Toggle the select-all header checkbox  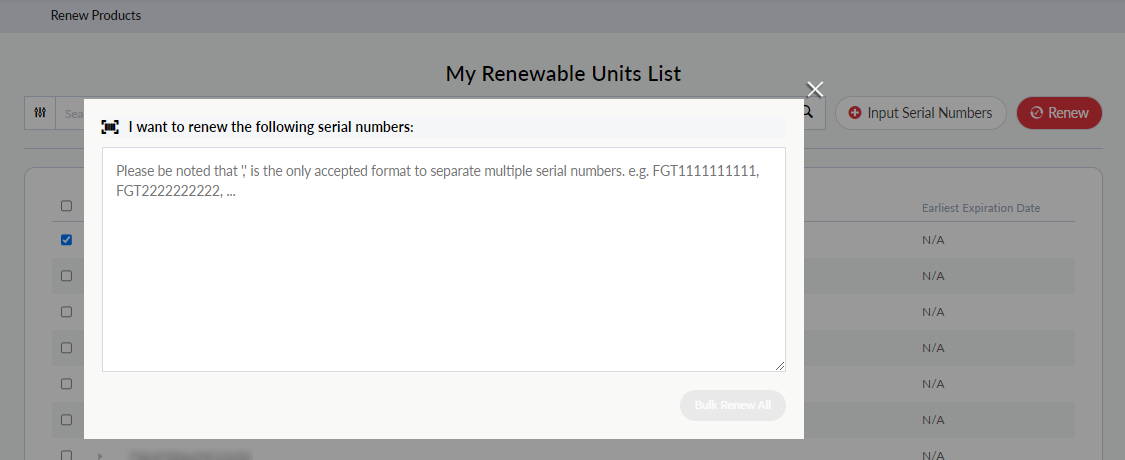tap(66, 206)
